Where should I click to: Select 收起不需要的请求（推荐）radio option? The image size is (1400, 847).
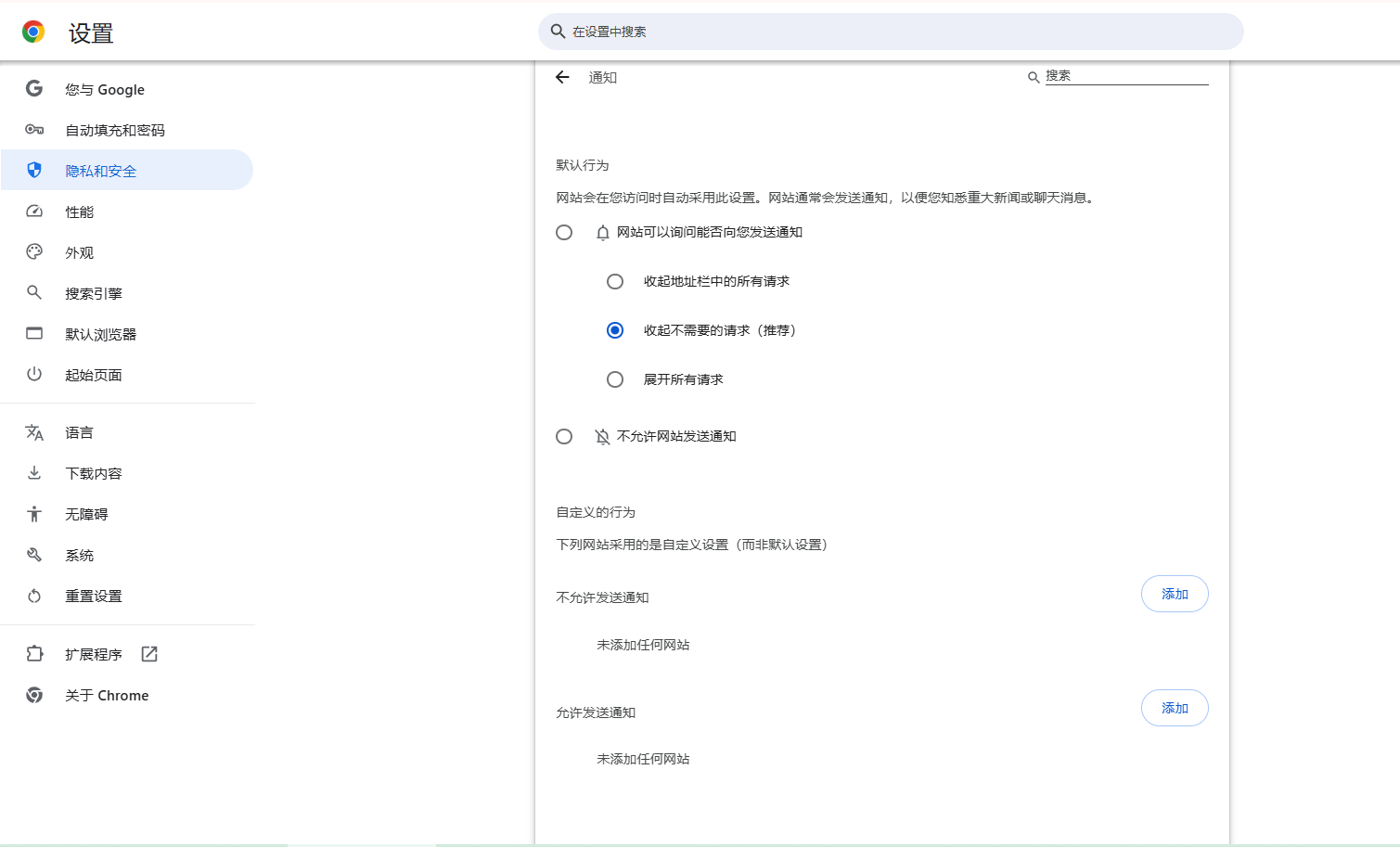[x=615, y=330]
